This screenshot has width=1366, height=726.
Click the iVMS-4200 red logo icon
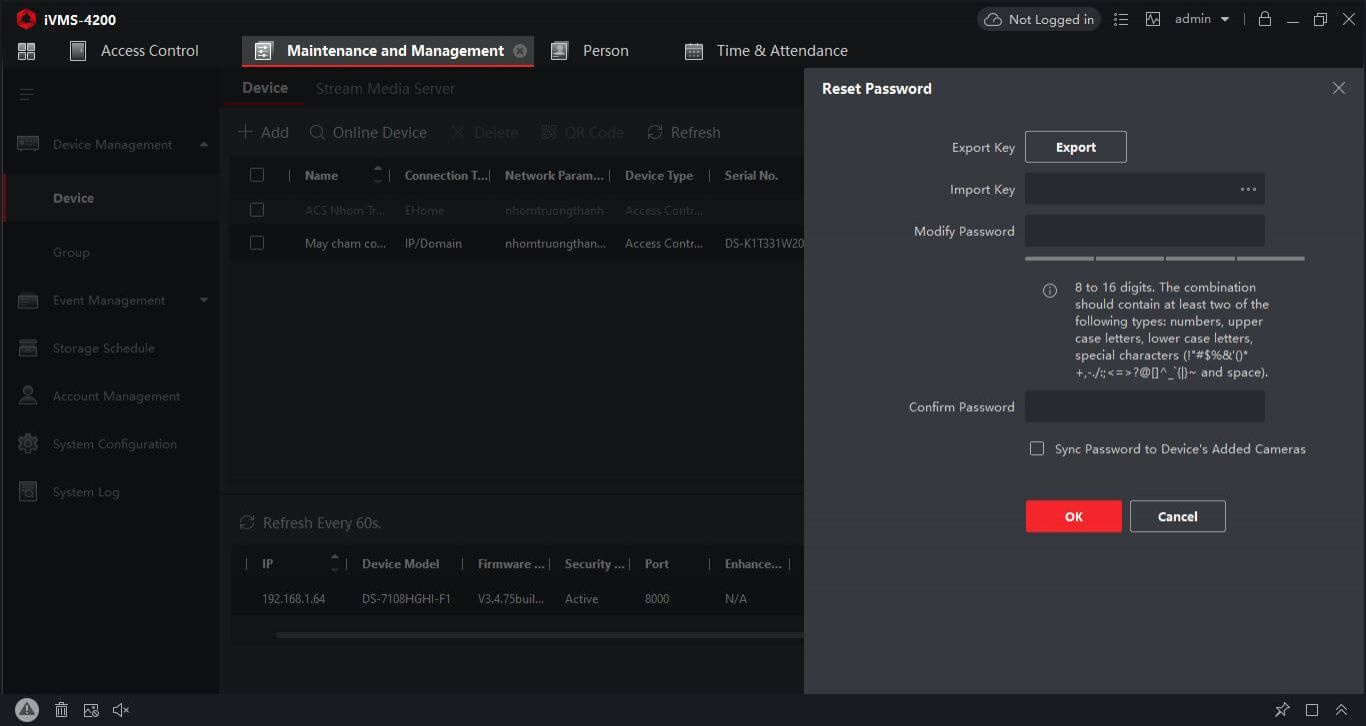26,19
